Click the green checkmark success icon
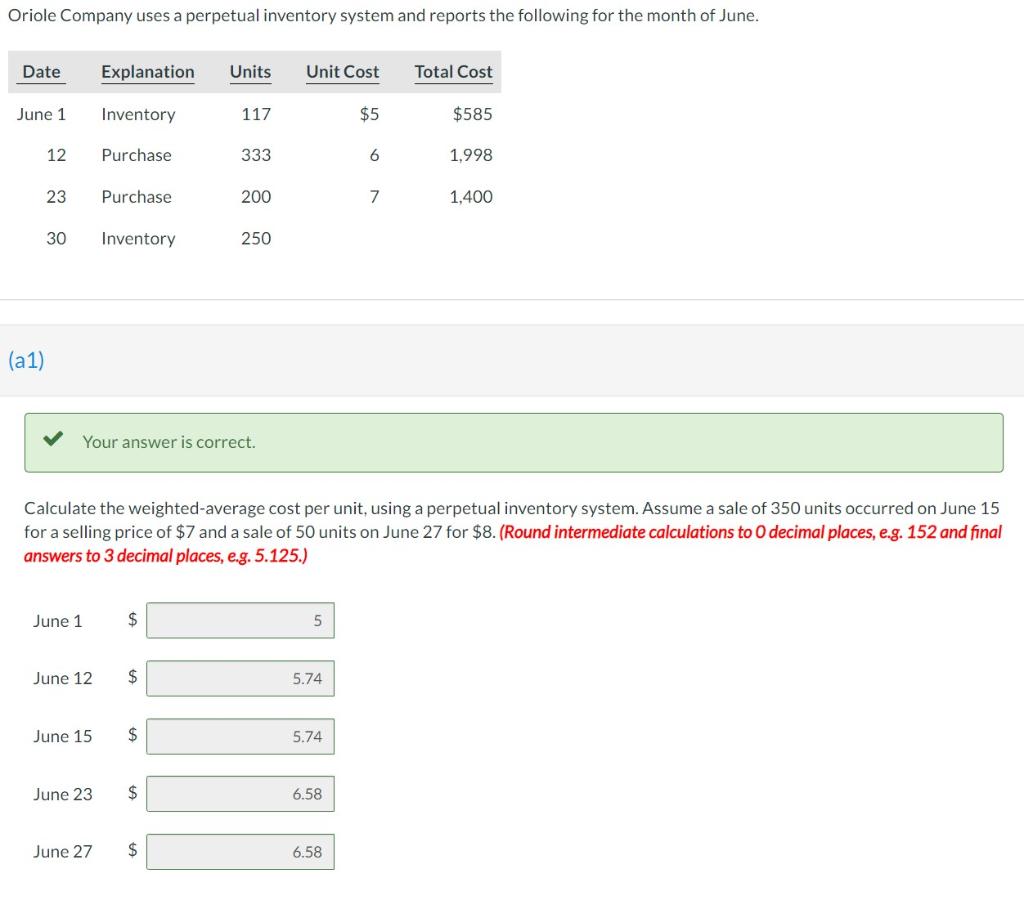The width and height of the screenshot is (1024, 909). 53,440
